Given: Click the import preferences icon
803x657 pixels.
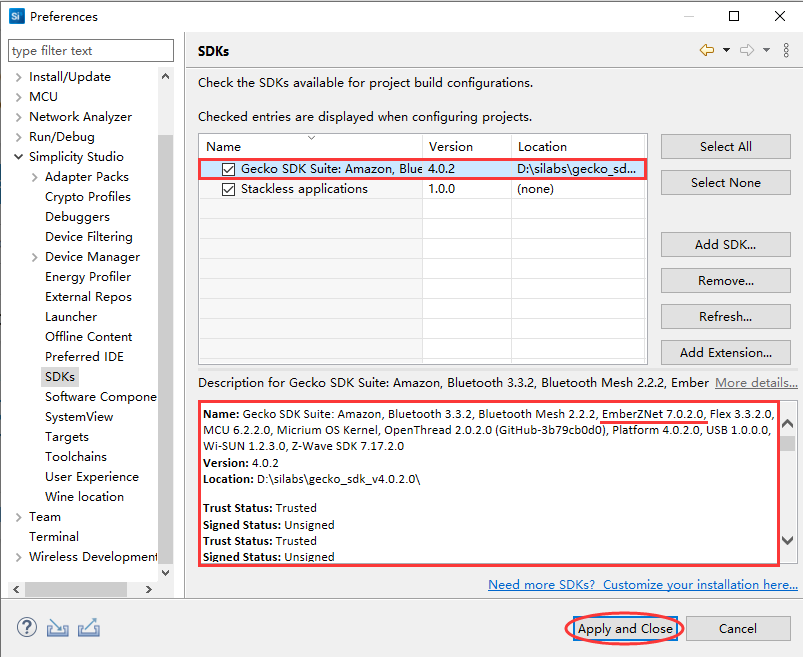Looking at the screenshot, I should 58,628.
